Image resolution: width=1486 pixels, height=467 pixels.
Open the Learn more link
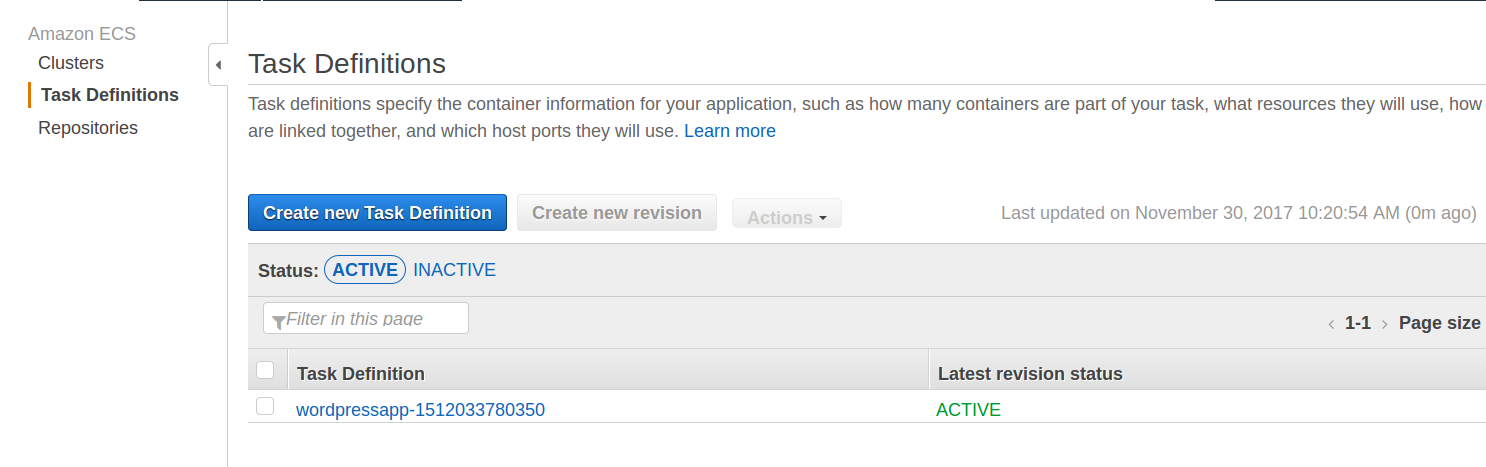730,131
